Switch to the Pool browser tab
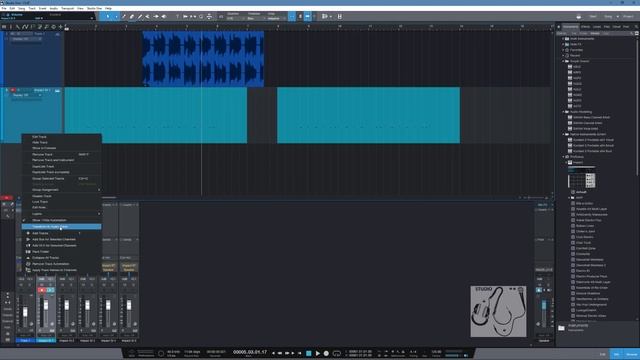 626,27
